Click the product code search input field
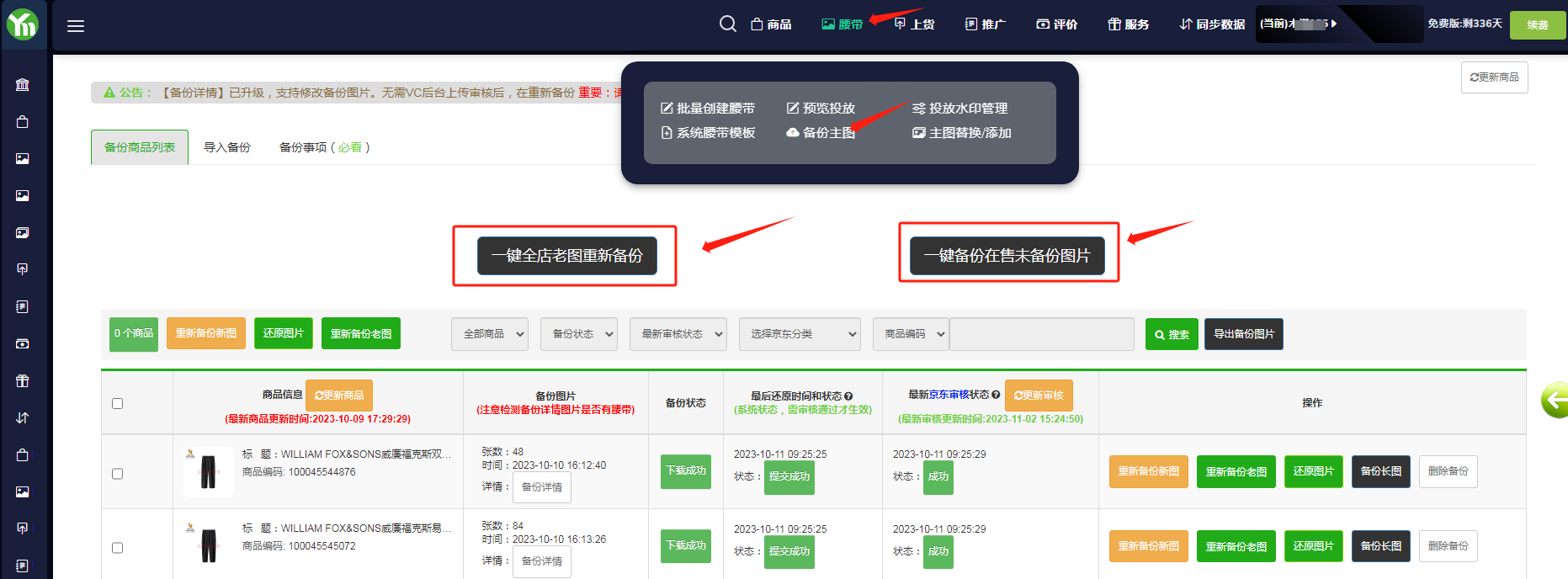The image size is (1568, 579). (x=1041, y=334)
